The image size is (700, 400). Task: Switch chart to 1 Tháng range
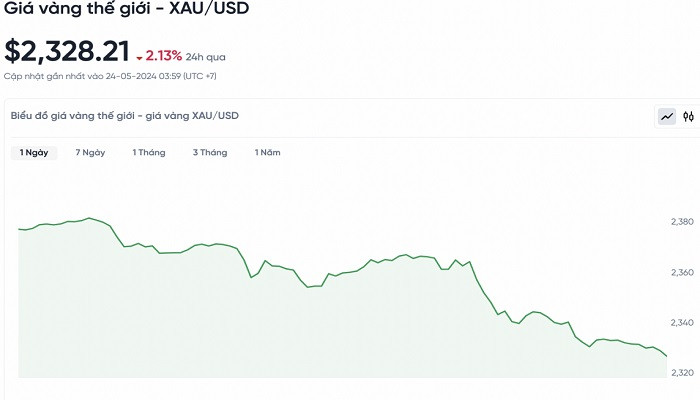click(x=149, y=153)
